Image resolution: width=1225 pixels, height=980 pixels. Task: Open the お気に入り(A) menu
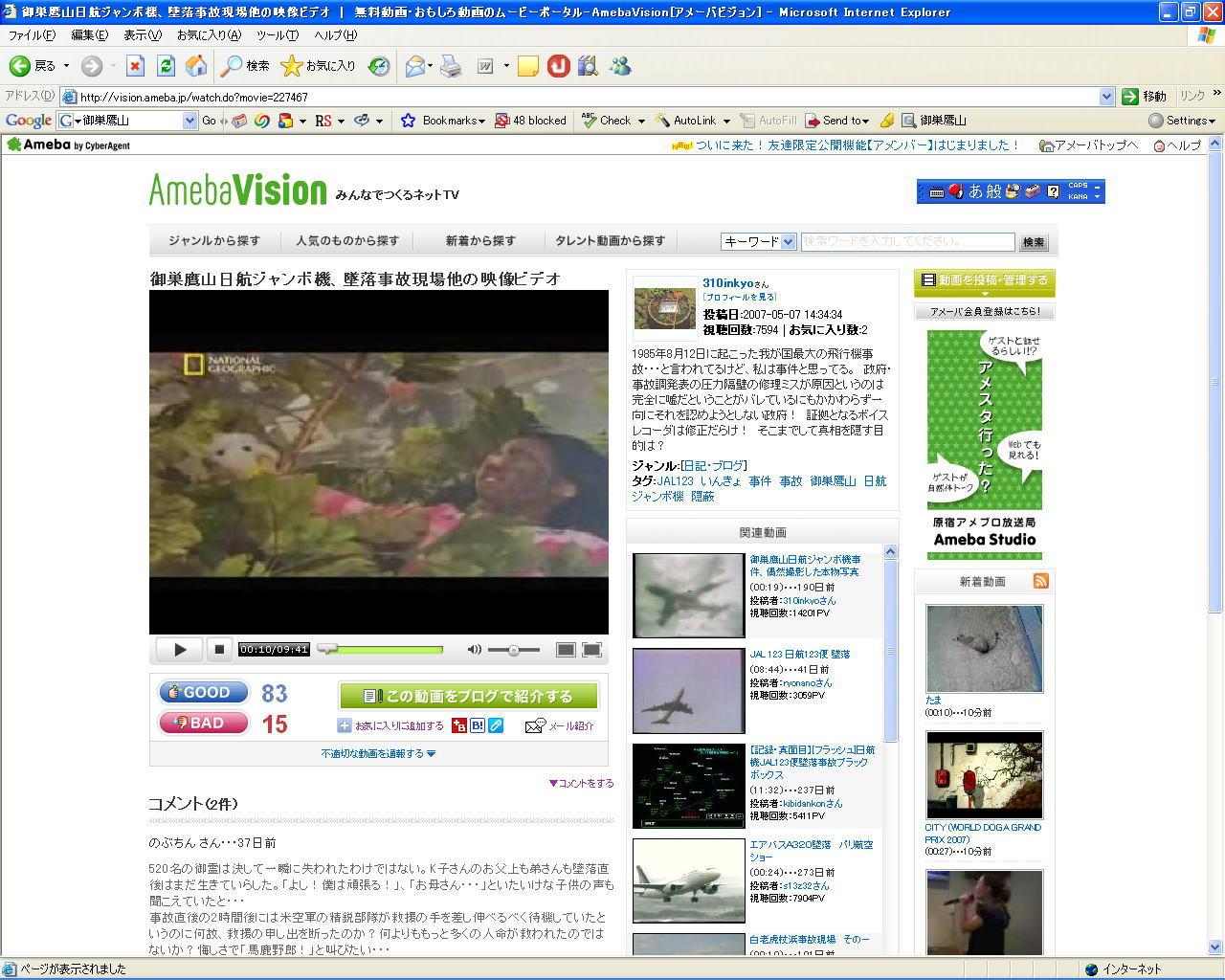point(209,35)
